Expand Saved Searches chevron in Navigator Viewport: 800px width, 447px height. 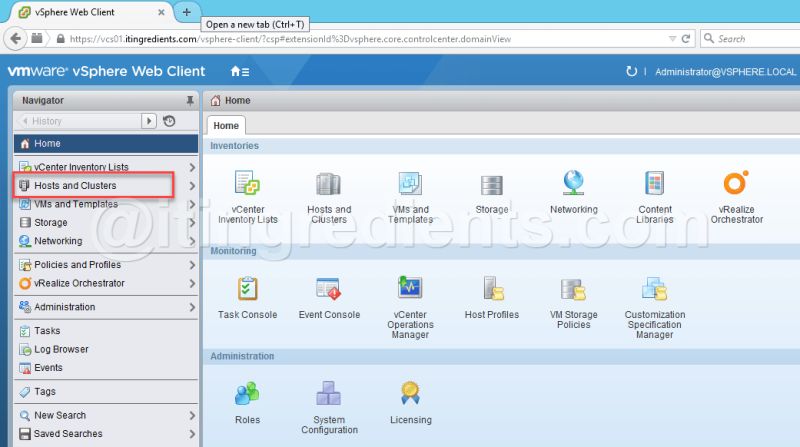(192, 434)
